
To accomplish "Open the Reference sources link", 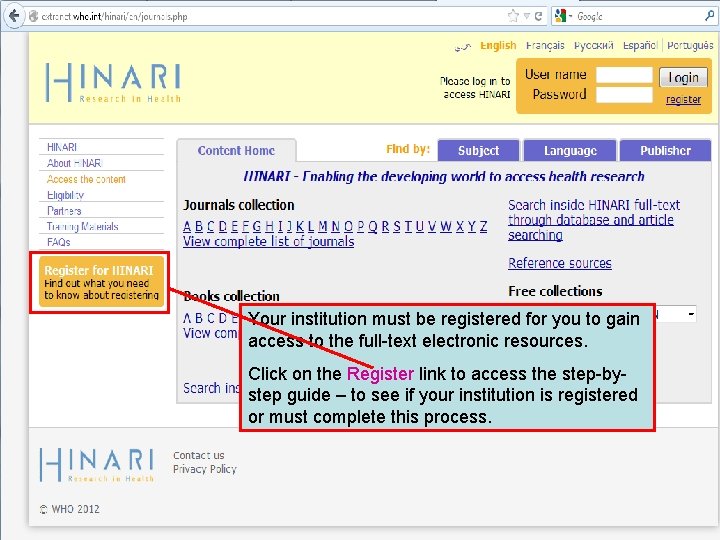I will point(560,263).
